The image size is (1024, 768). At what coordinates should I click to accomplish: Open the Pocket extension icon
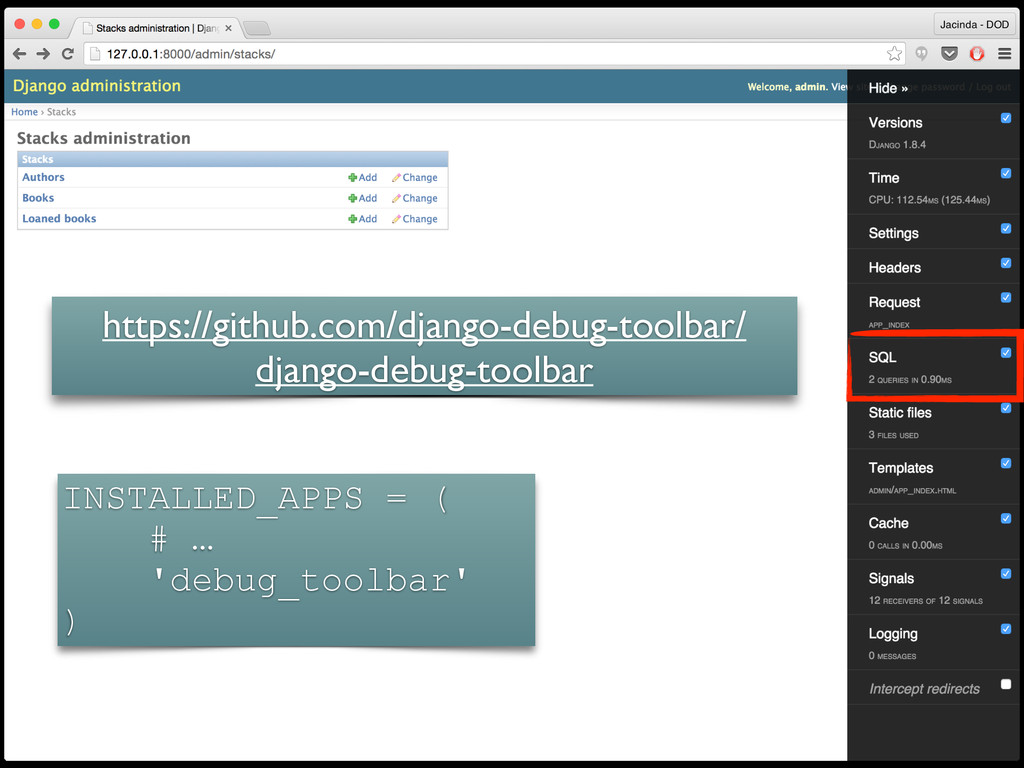949,54
